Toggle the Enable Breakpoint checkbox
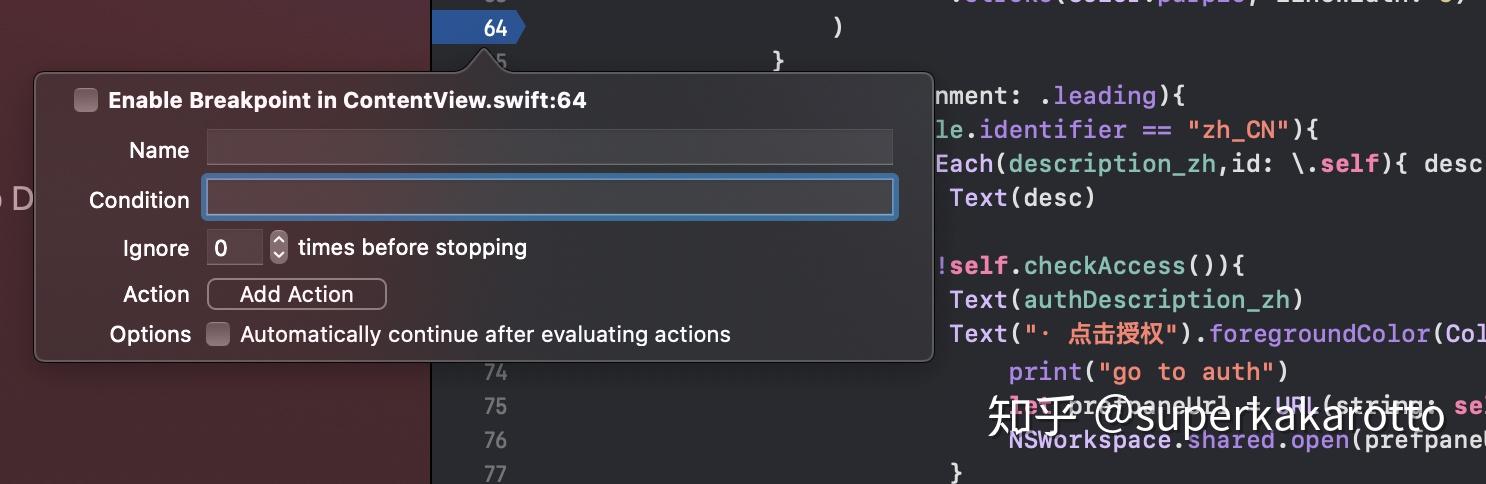The image size is (1486, 484). pyautogui.click(x=86, y=100)
